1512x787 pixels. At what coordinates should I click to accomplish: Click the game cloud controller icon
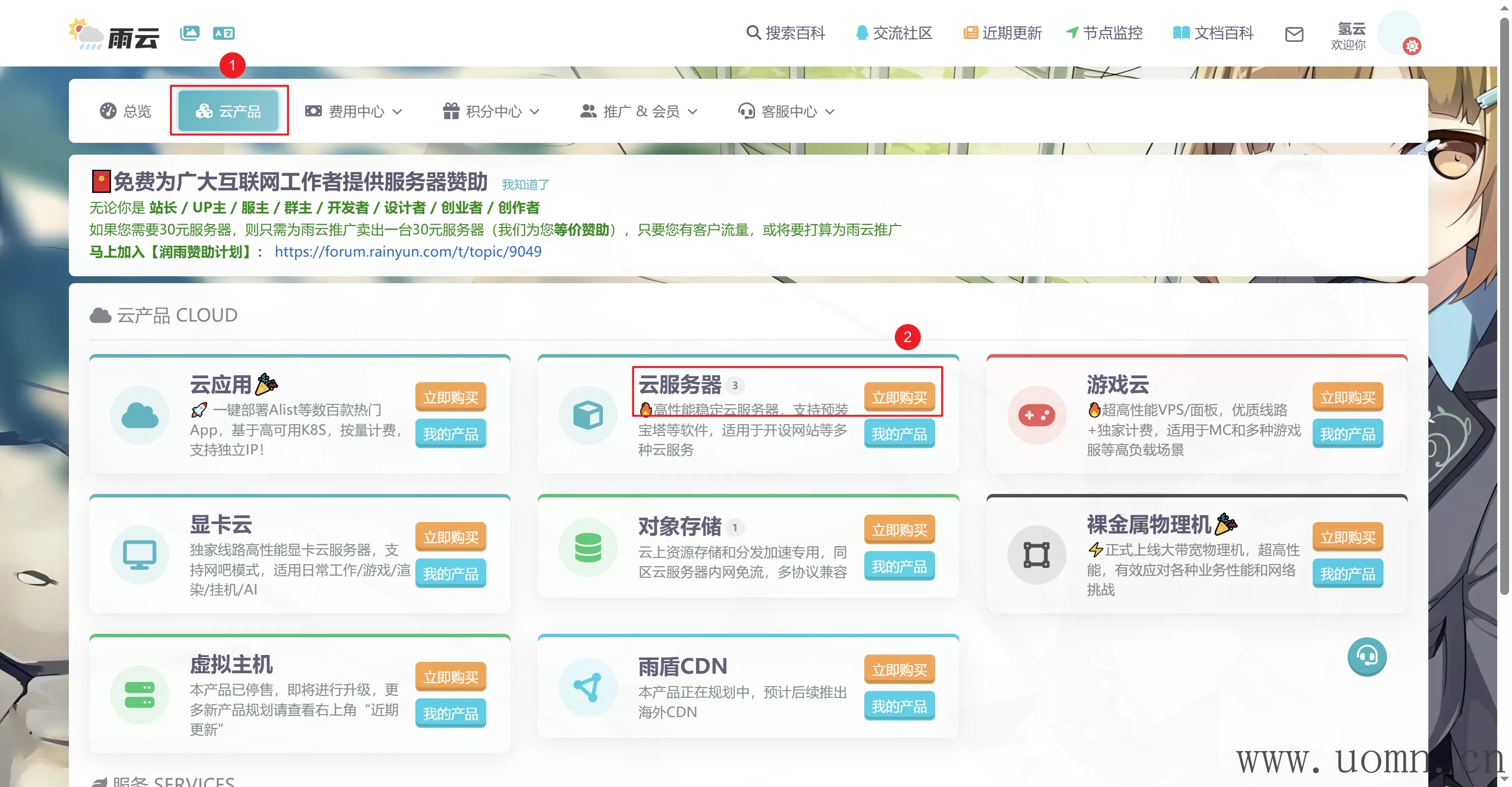pos(1037,415)
